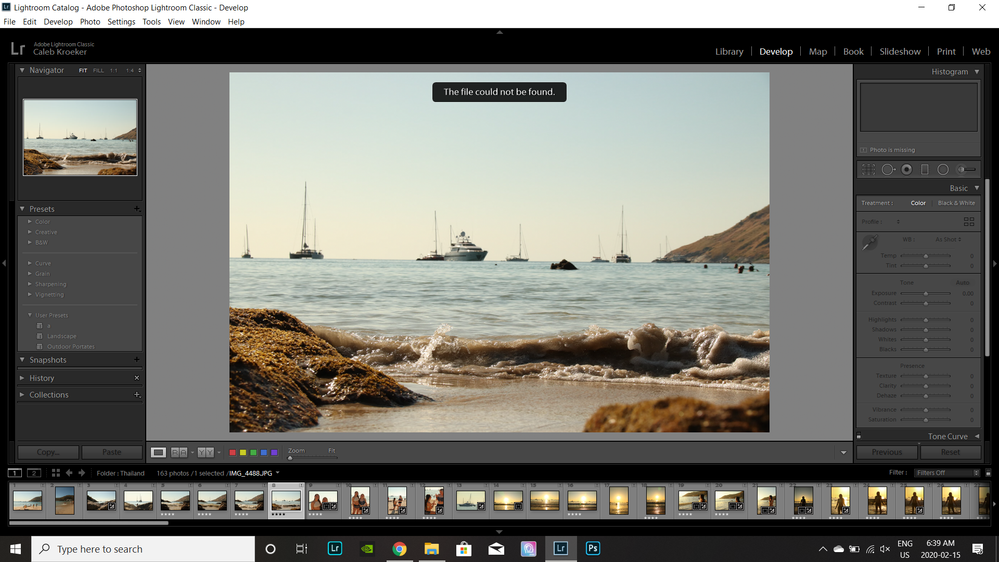Select the Red Eye Correction tool
The height and width of the screenshot is (562, 999).
[x=907, y=169]
